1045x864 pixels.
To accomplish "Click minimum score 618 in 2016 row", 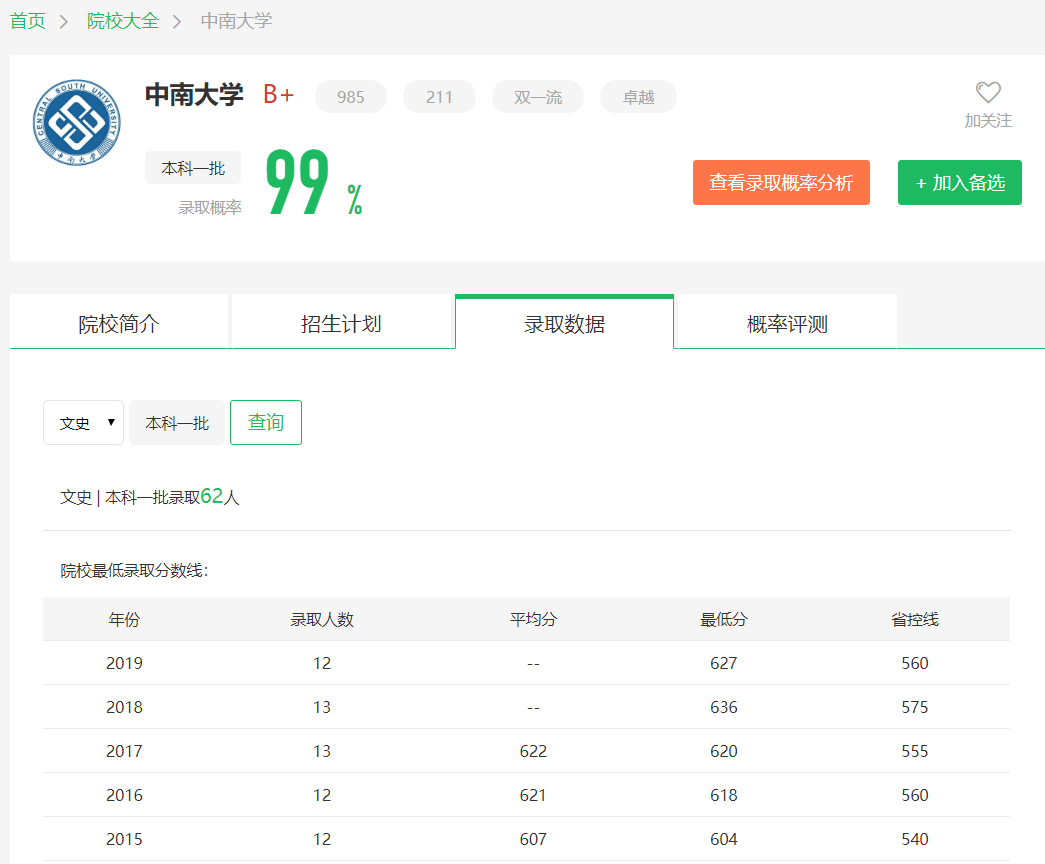I will coord(724,795).
